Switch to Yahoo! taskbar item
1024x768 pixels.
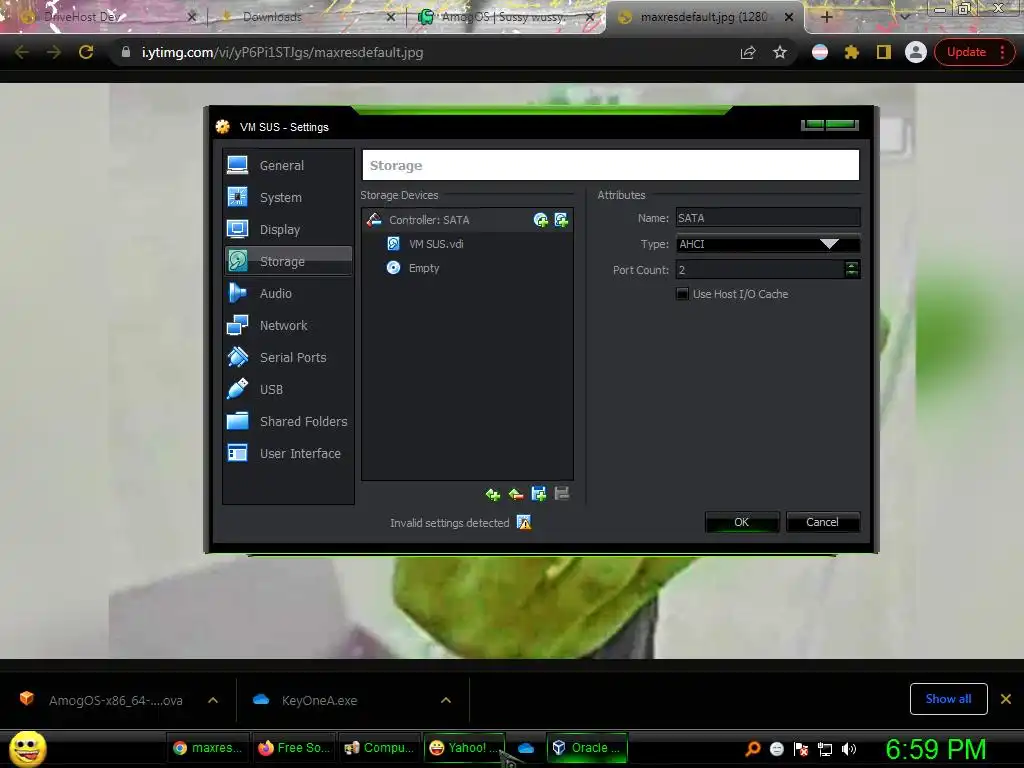click(464, 748)
